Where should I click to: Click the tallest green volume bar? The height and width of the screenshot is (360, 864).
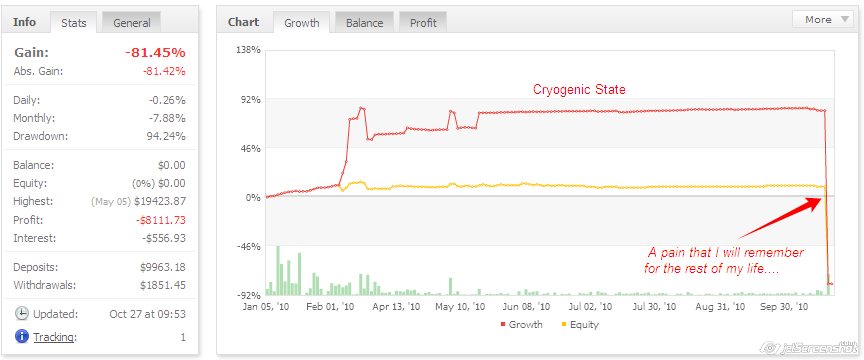[278, 271]
